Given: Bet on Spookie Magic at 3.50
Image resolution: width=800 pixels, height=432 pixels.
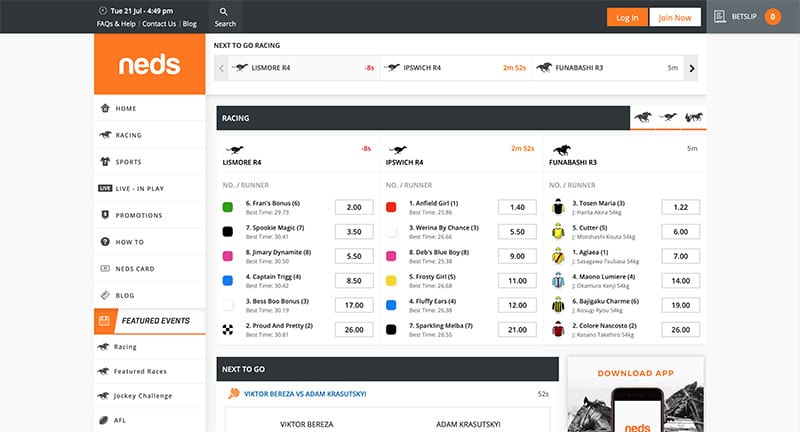Looking at the screenshot, I should pos(354,232).
